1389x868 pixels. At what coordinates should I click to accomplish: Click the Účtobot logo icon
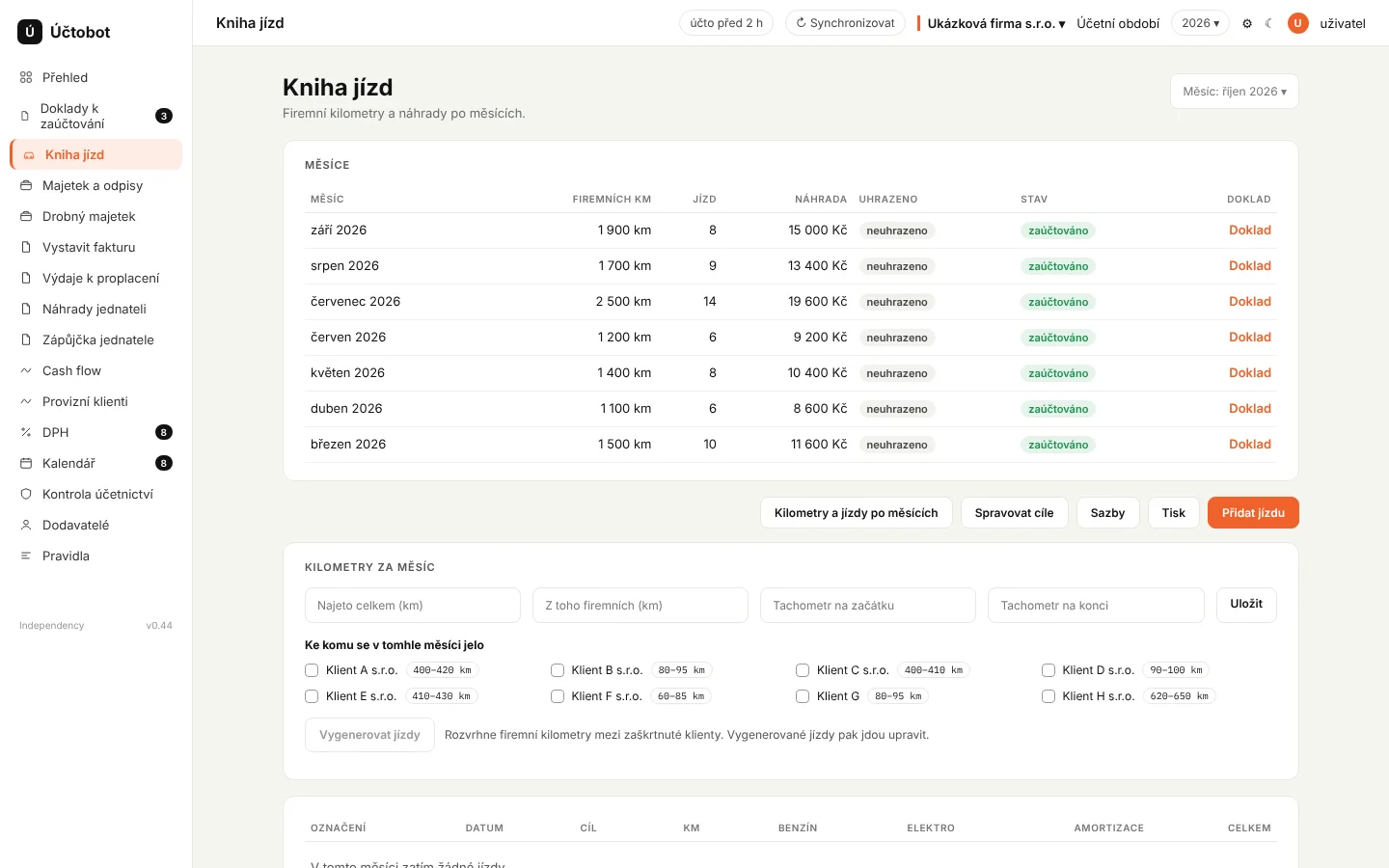30,32
